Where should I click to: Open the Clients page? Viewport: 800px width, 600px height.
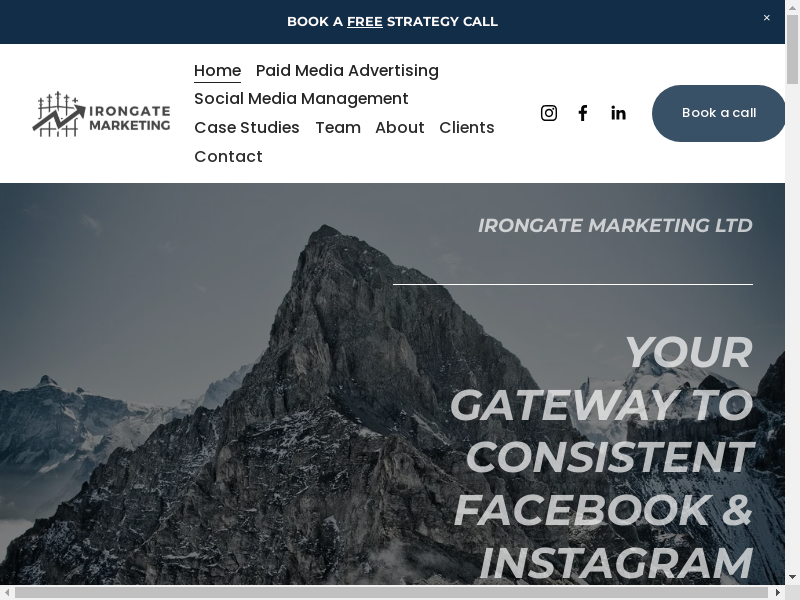(467, 127)
